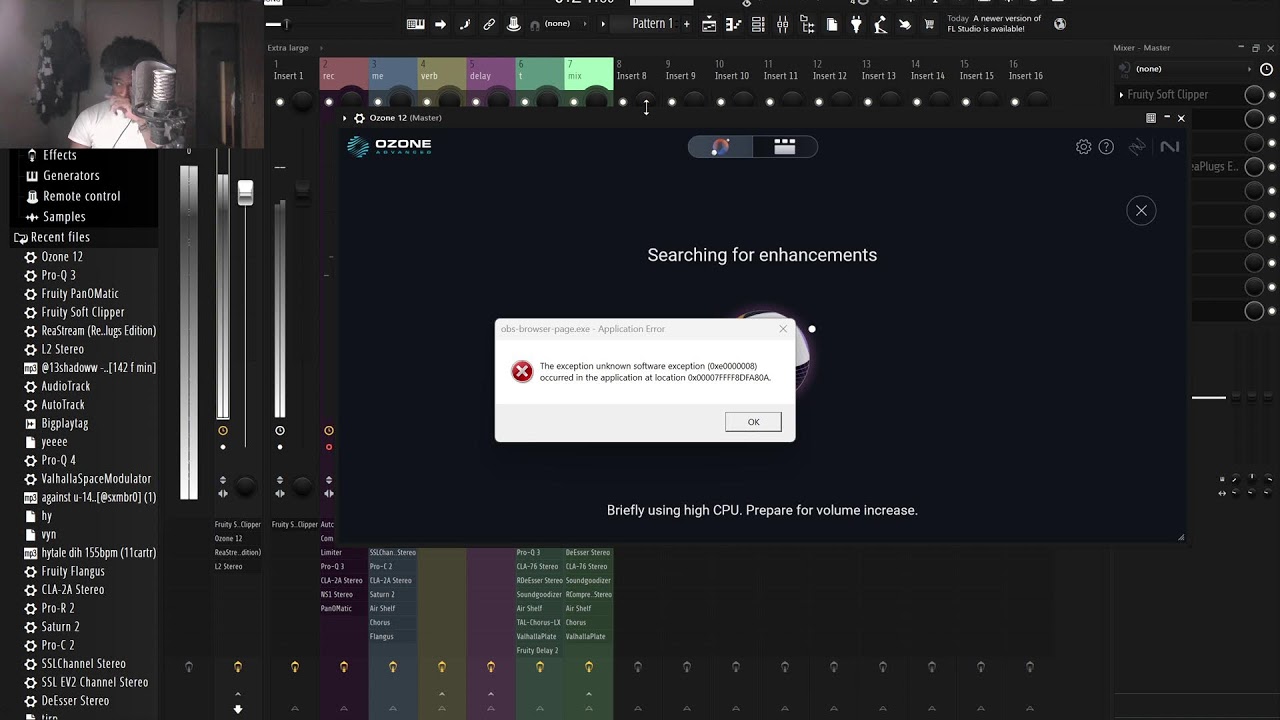Open the Saturn 2 effect slot on me track
This screenshot has width=1280, height=720.
coord(393,595)
